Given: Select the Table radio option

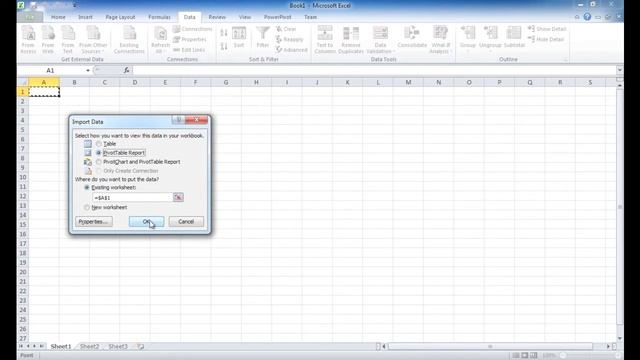Looking at the screenshot, I should 99,144.
